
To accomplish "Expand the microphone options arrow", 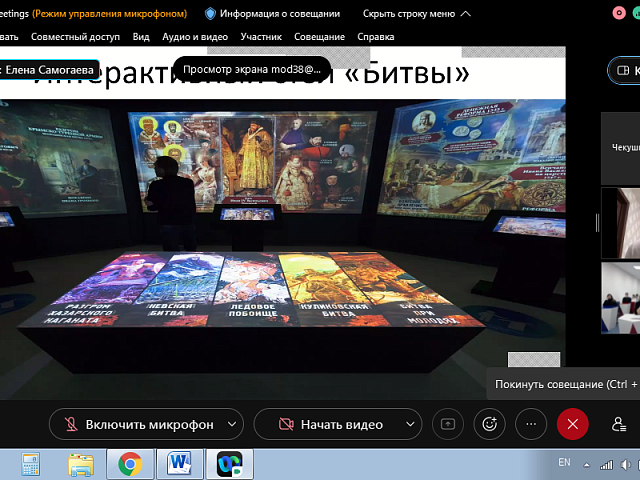I will [232, 424].
